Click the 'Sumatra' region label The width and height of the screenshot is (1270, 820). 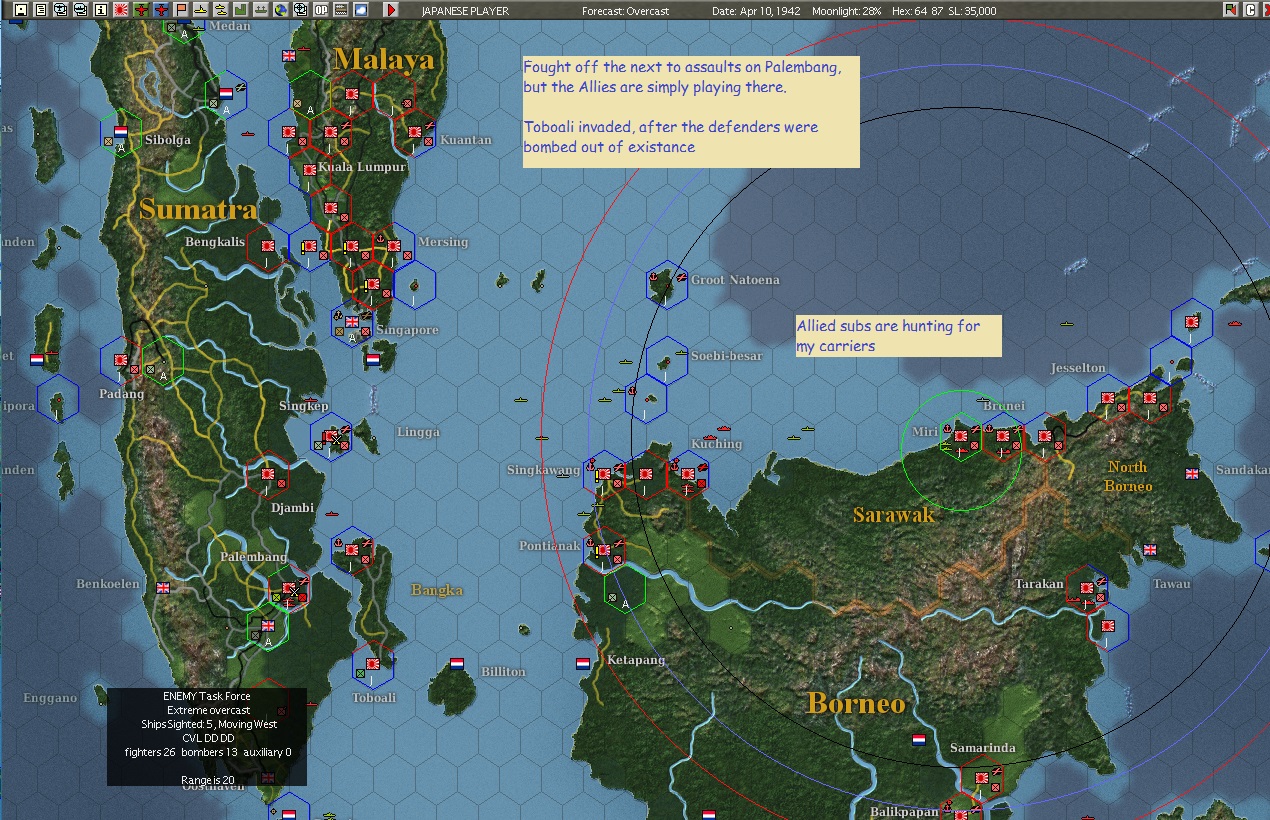tap(198, 209)
